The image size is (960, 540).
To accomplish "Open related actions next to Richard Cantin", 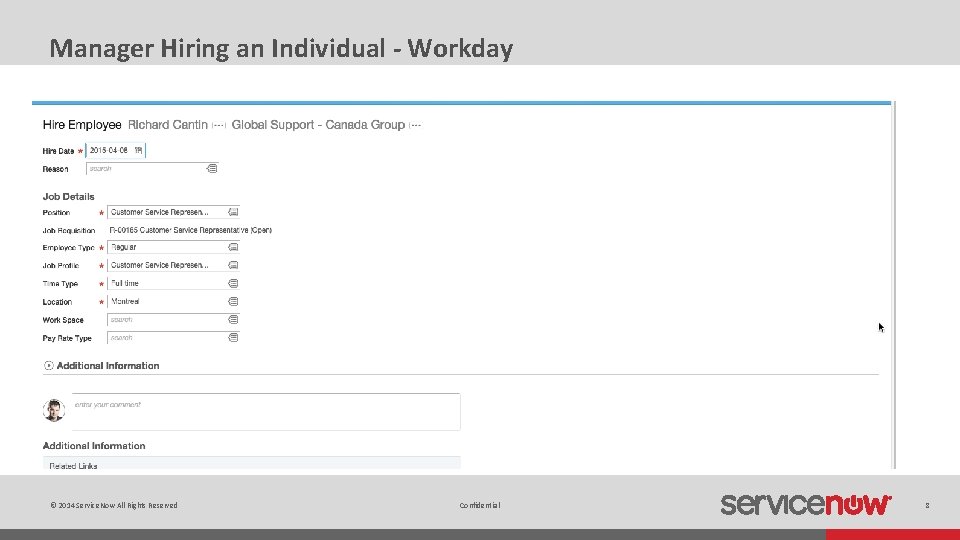I will pyautogui.click(x=219, y=126).
